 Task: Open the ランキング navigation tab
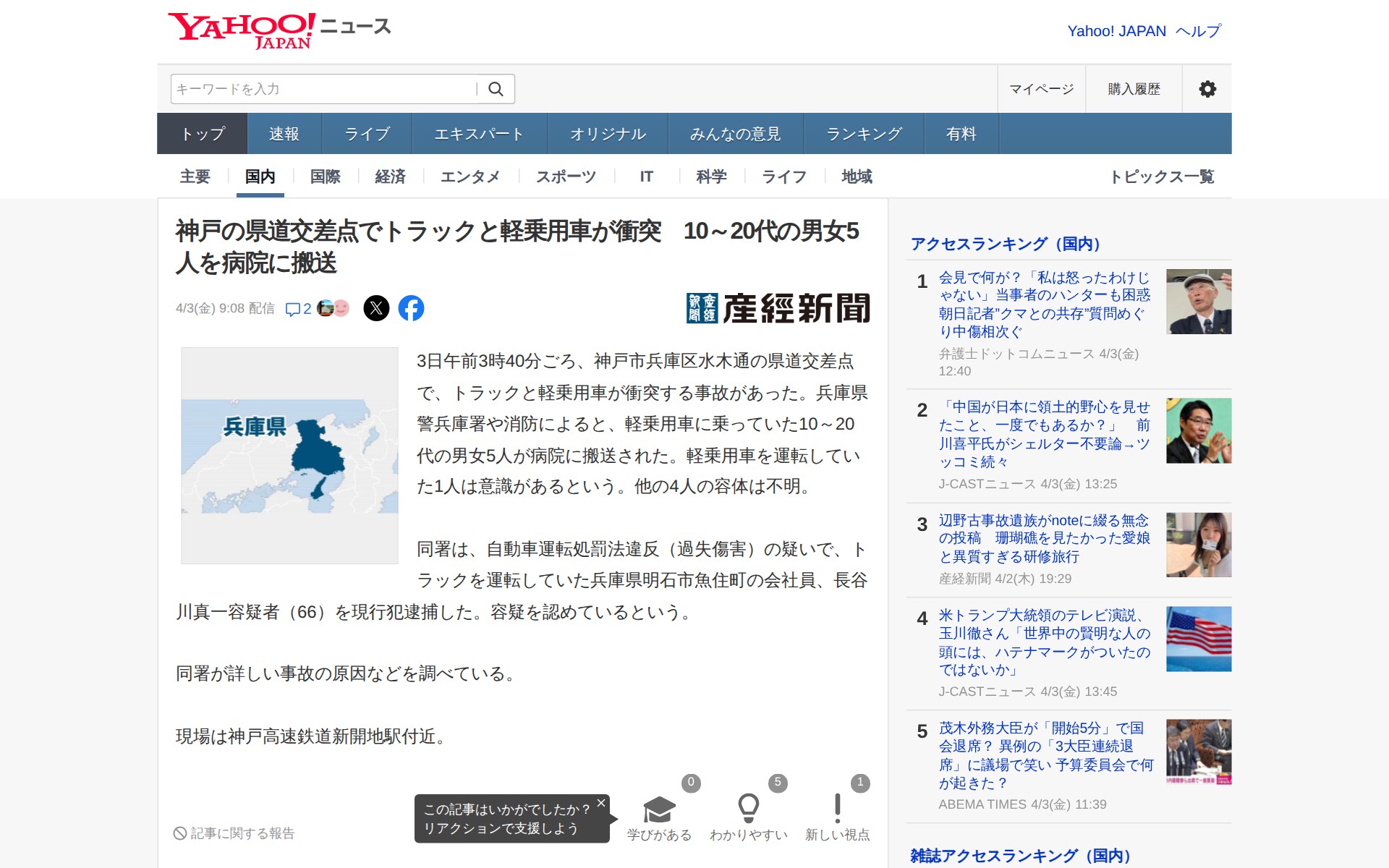coord(864,134)
